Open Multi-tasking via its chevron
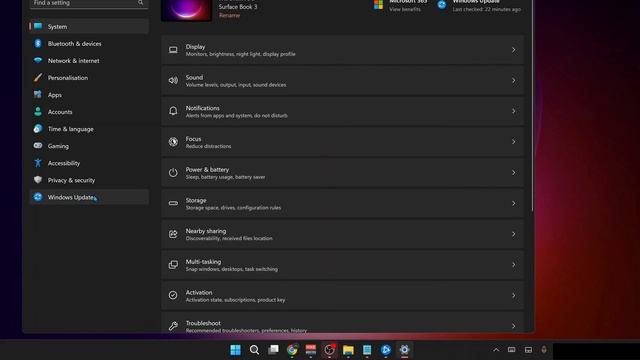 [513, 264]
